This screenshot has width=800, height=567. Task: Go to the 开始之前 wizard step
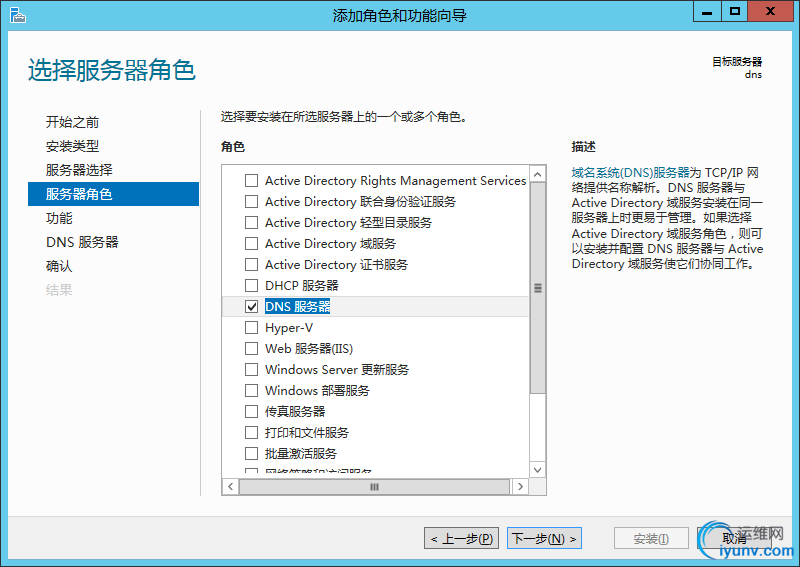click(x=73, y=122)
